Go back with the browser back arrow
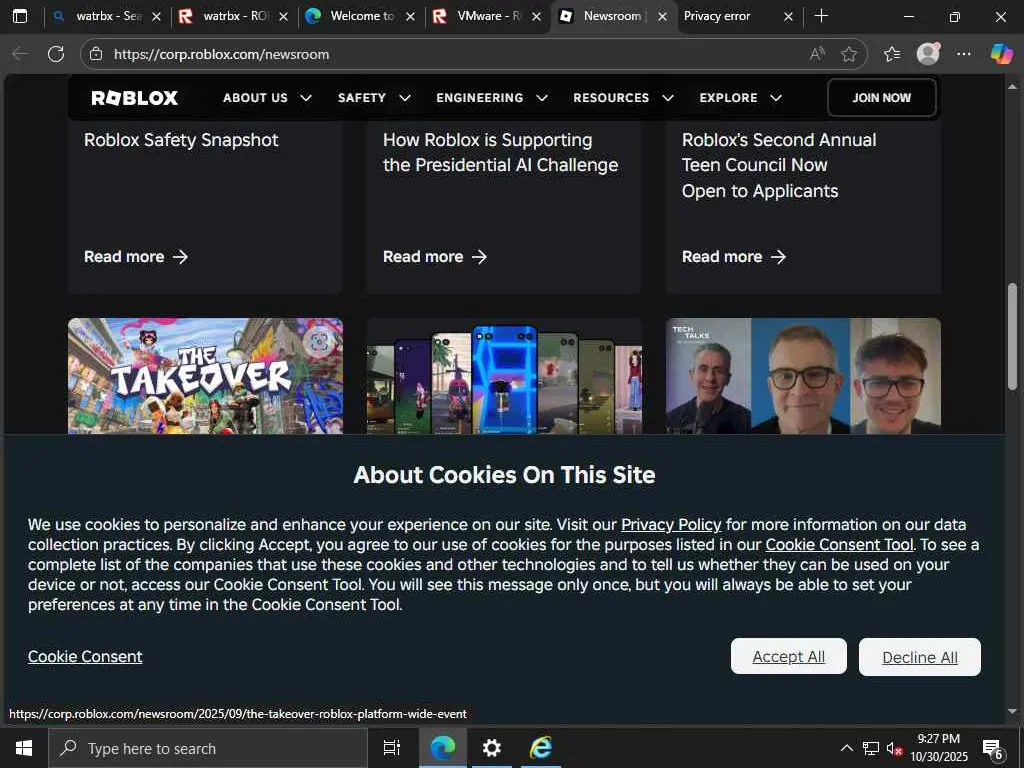1024x768 pixels. [20, 54]
